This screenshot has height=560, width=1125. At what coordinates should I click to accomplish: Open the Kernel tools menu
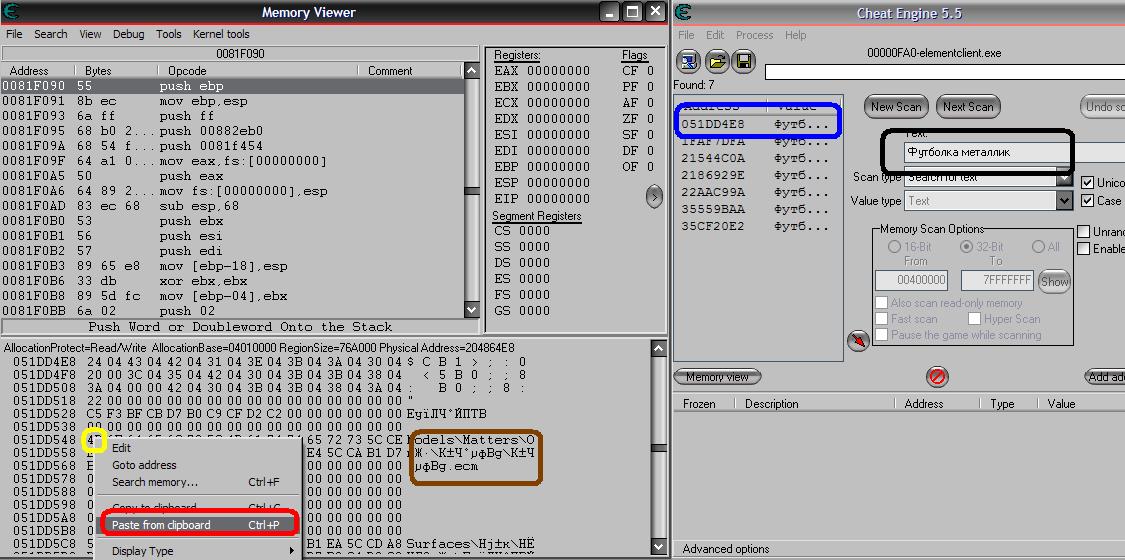(x=221, y=34)
